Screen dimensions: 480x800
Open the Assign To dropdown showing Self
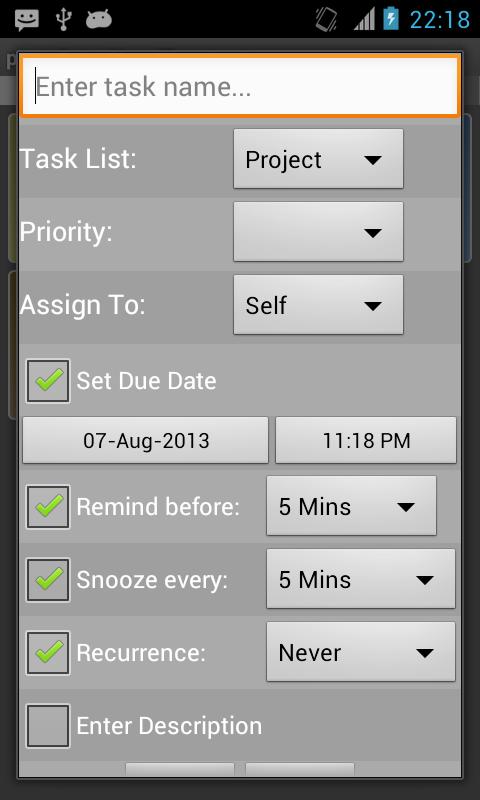[318, 305]
